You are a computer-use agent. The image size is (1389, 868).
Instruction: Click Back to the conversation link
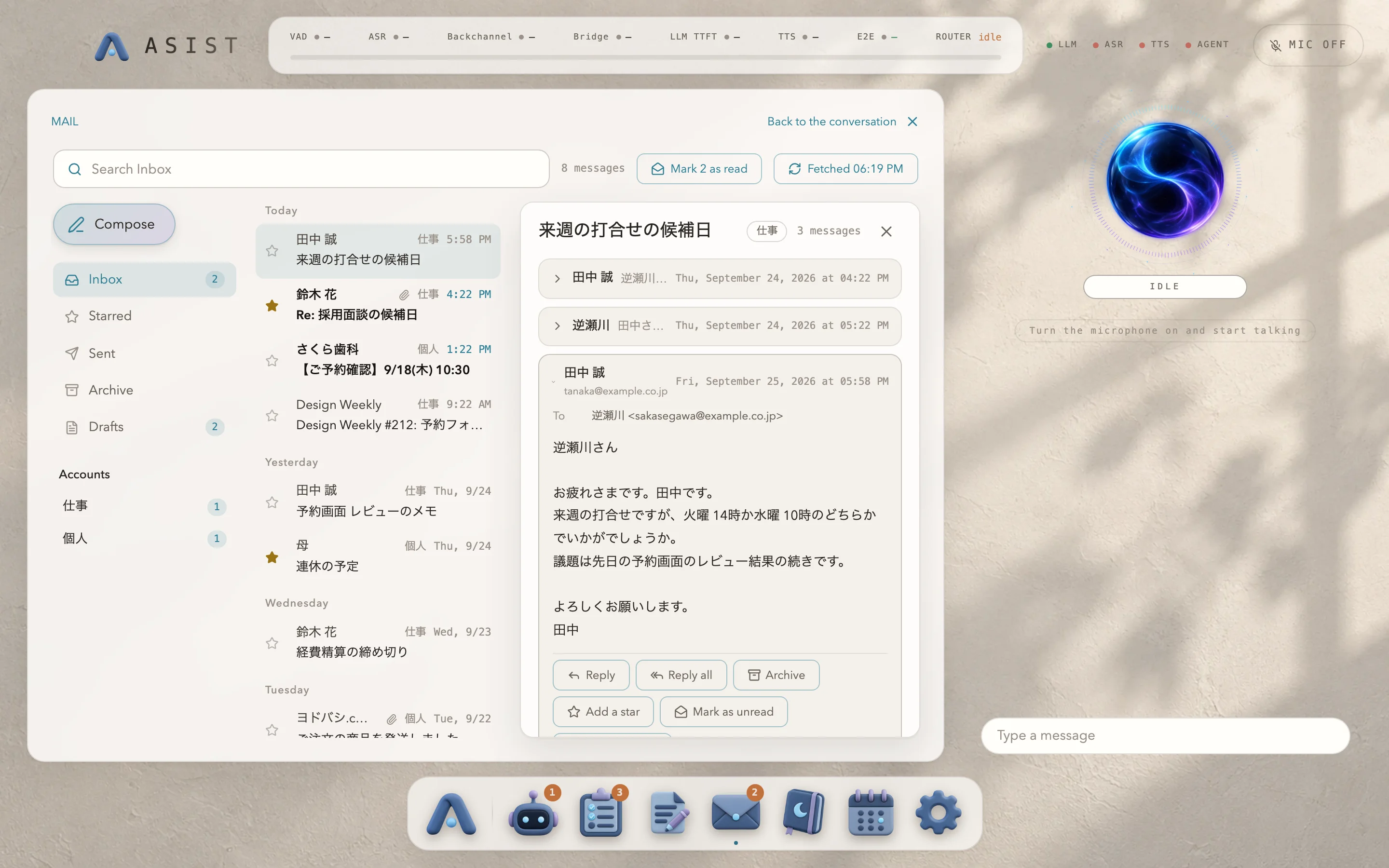click(x=831, y=122)
